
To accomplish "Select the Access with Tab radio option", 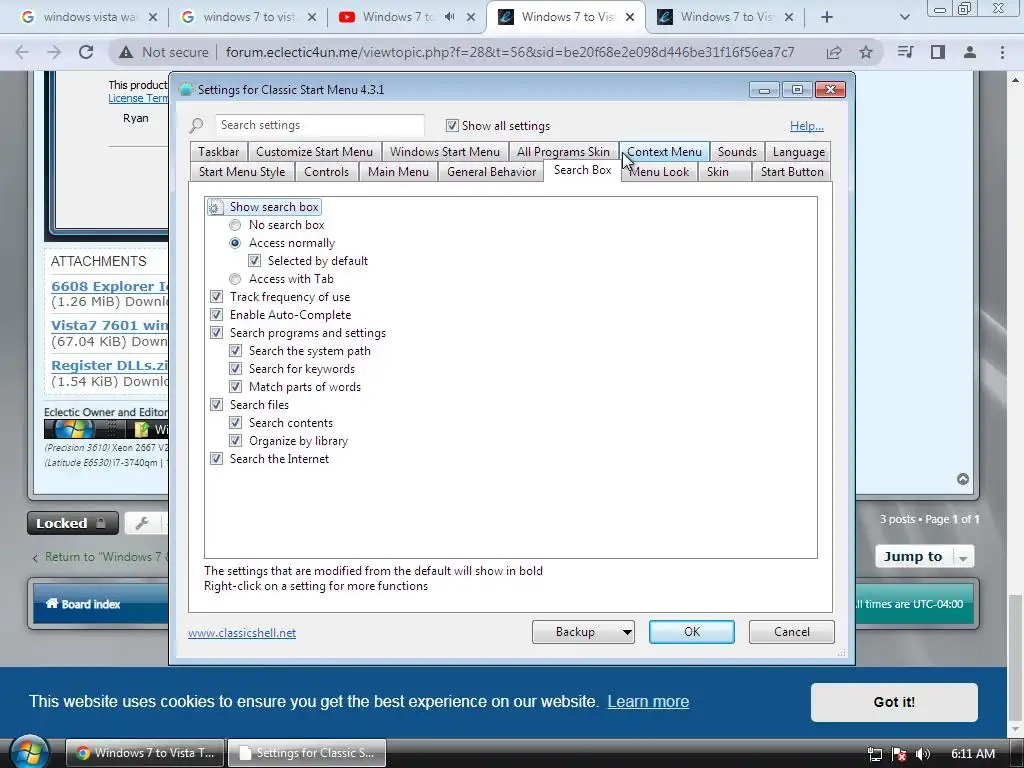I will pos(235,280).
